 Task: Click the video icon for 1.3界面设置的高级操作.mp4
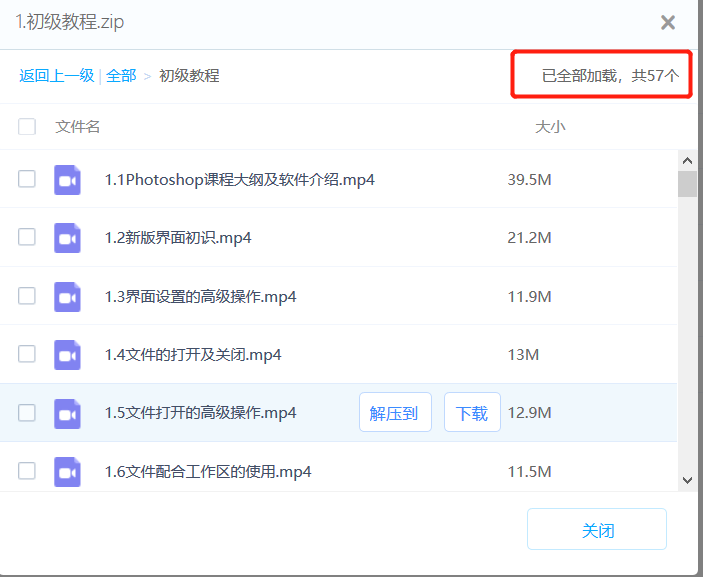coord(67,296)
